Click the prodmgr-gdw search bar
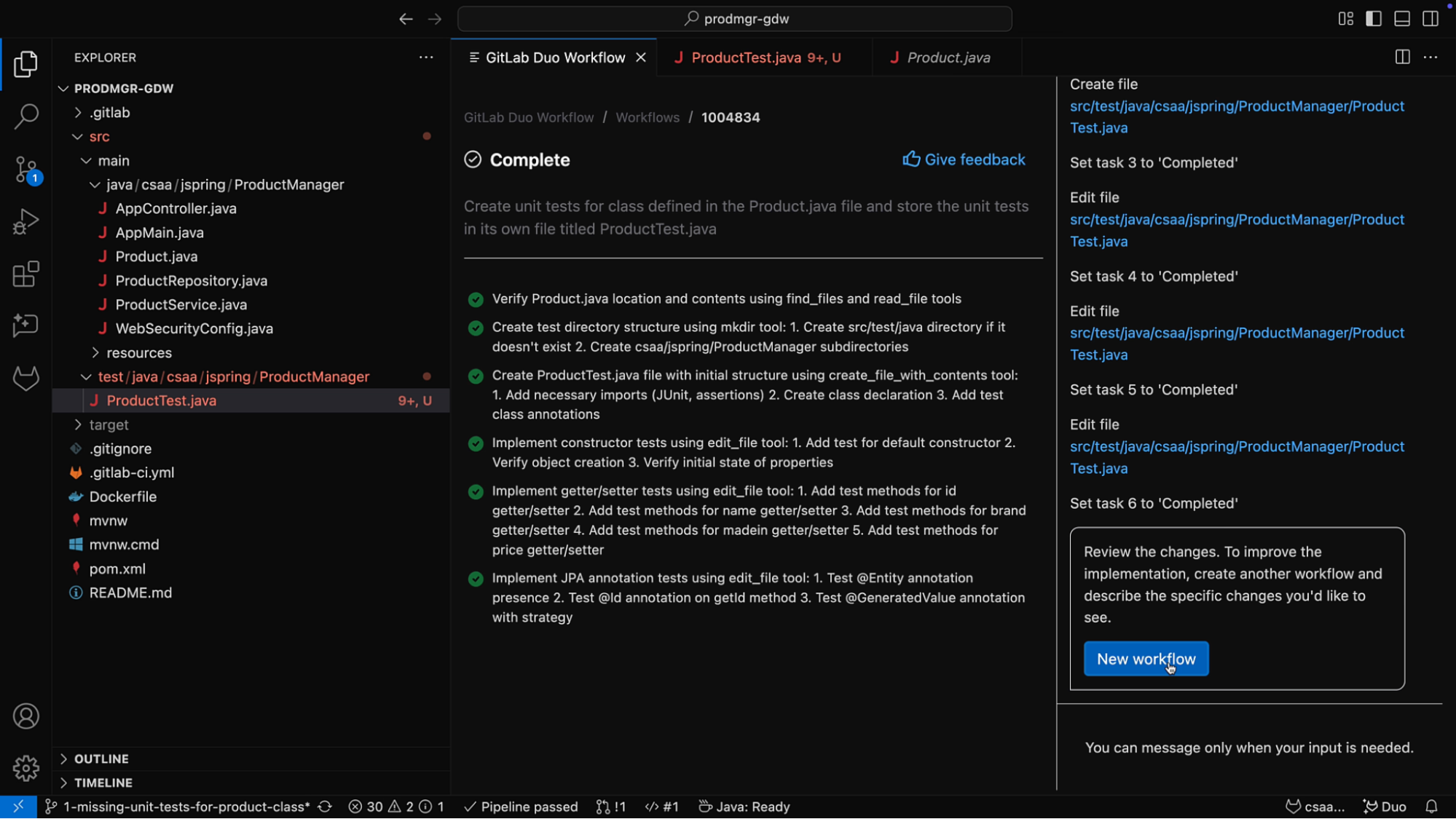Image resolution: width=1456 pixels, height=819 pixels. [734, 18]
